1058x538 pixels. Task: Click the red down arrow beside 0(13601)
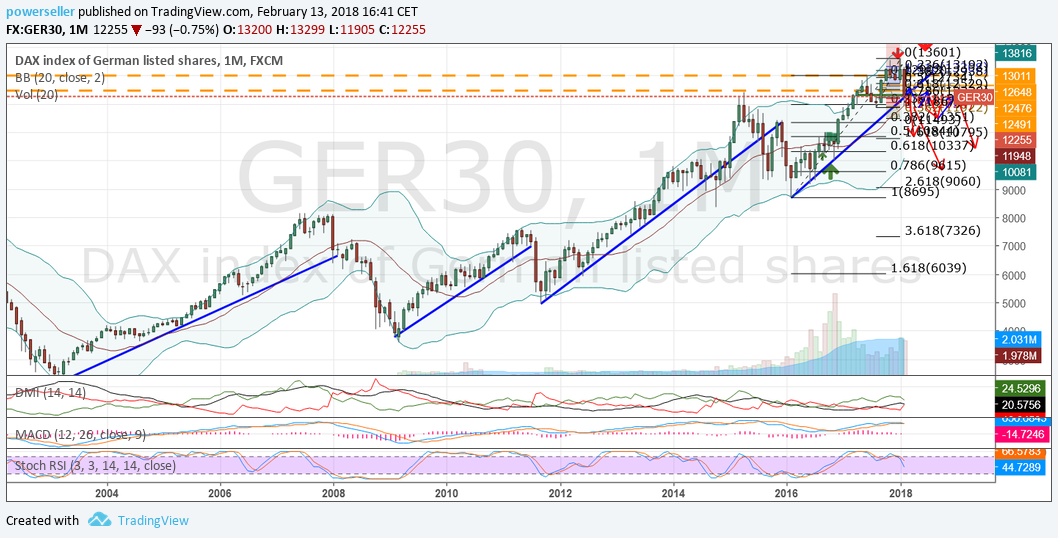[895, 51]
